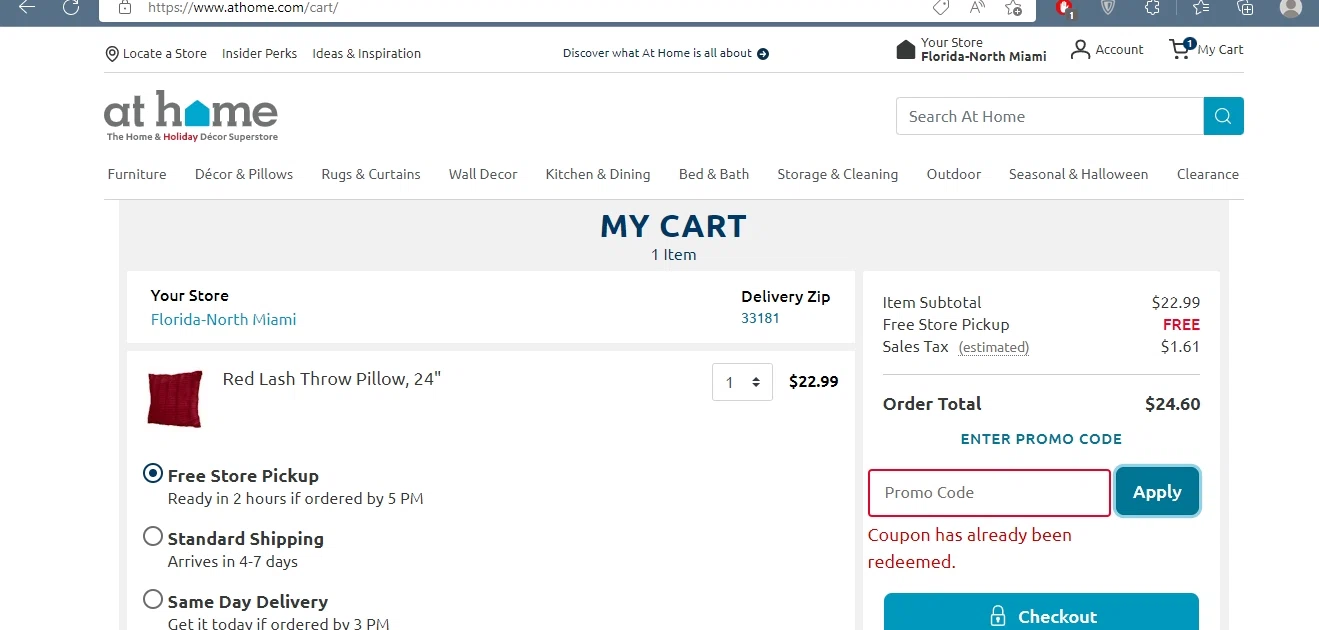
Task: Open the quantity dropdown for the pillow
Action: 742,382
